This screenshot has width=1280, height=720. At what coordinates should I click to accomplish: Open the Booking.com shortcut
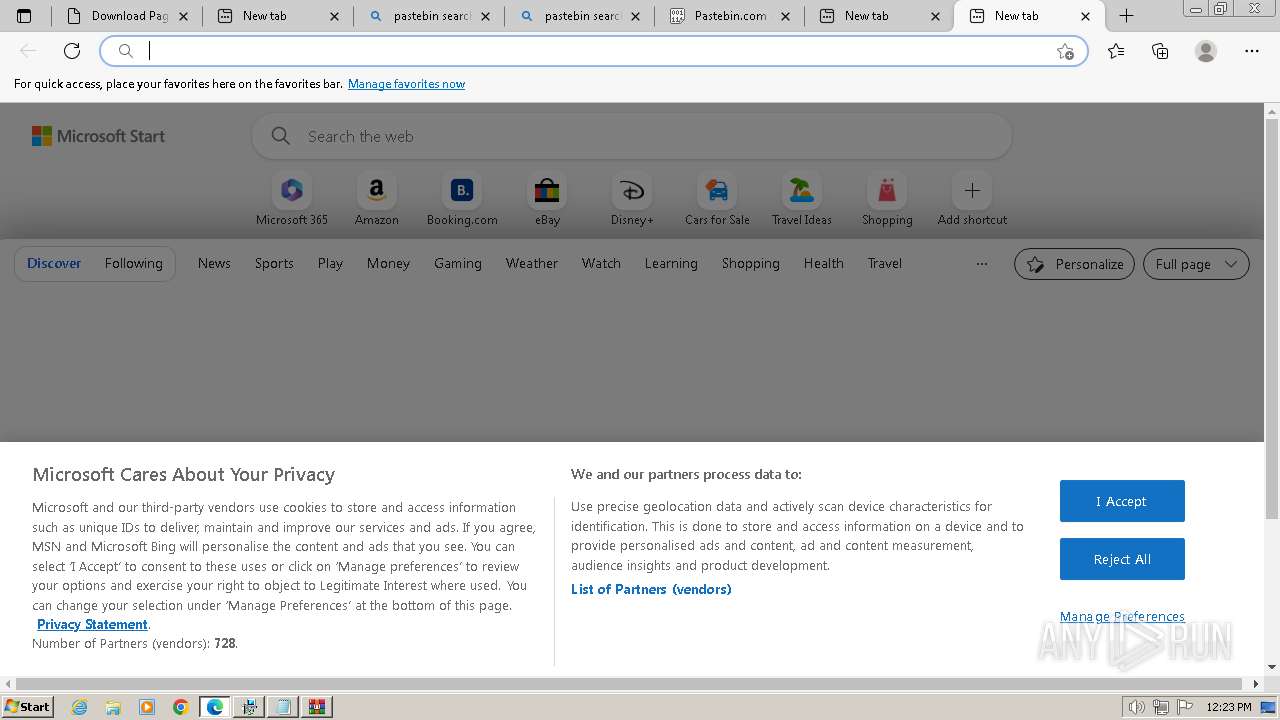click(x=462, y=199)
